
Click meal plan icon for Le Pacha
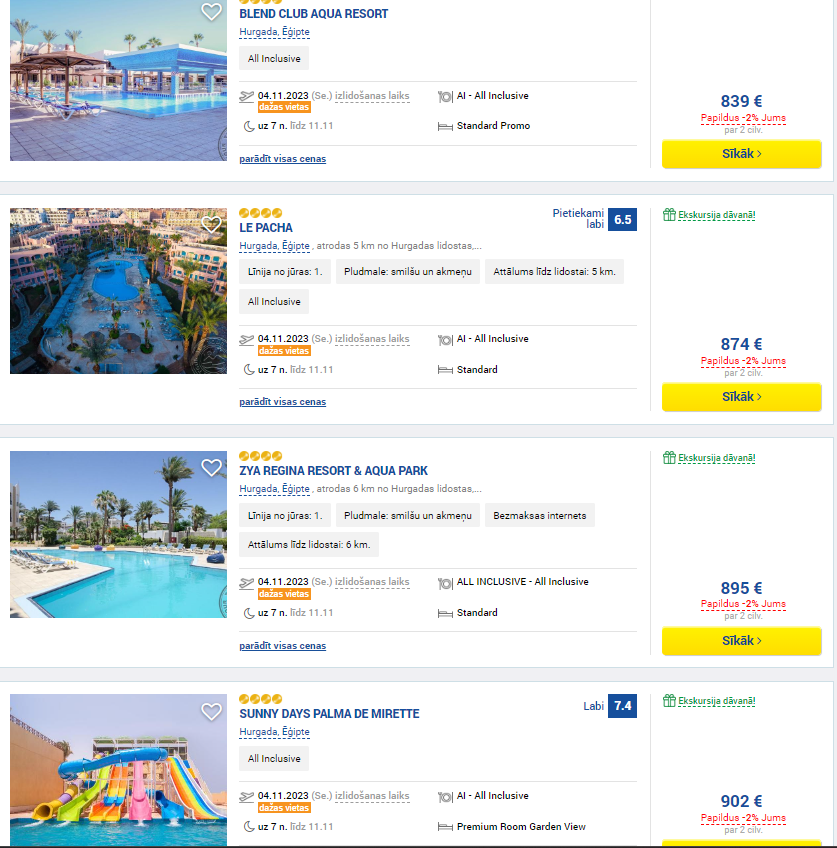click(x=445, y=340)
